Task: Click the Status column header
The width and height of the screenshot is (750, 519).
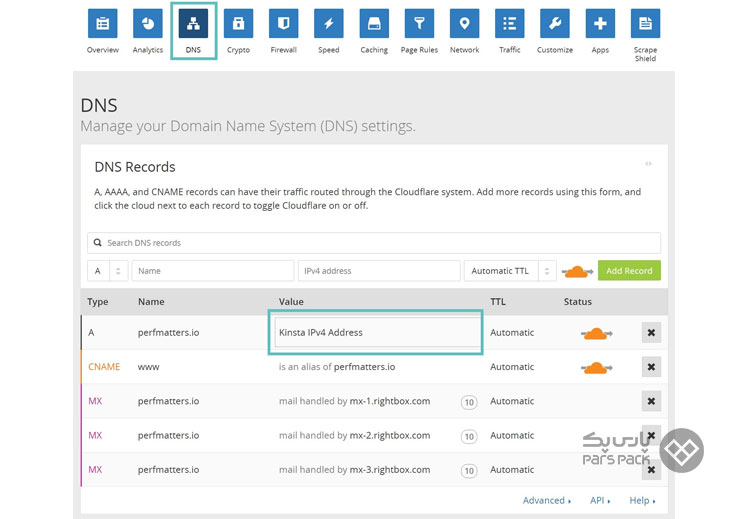Action: click(577, 302)
